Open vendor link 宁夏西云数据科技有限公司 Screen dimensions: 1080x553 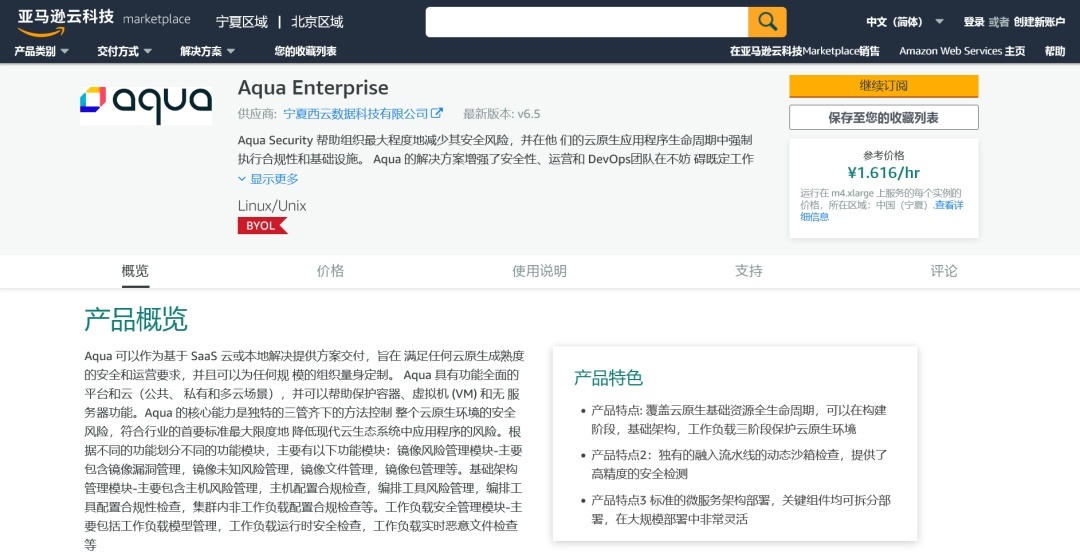click(356, 113)
